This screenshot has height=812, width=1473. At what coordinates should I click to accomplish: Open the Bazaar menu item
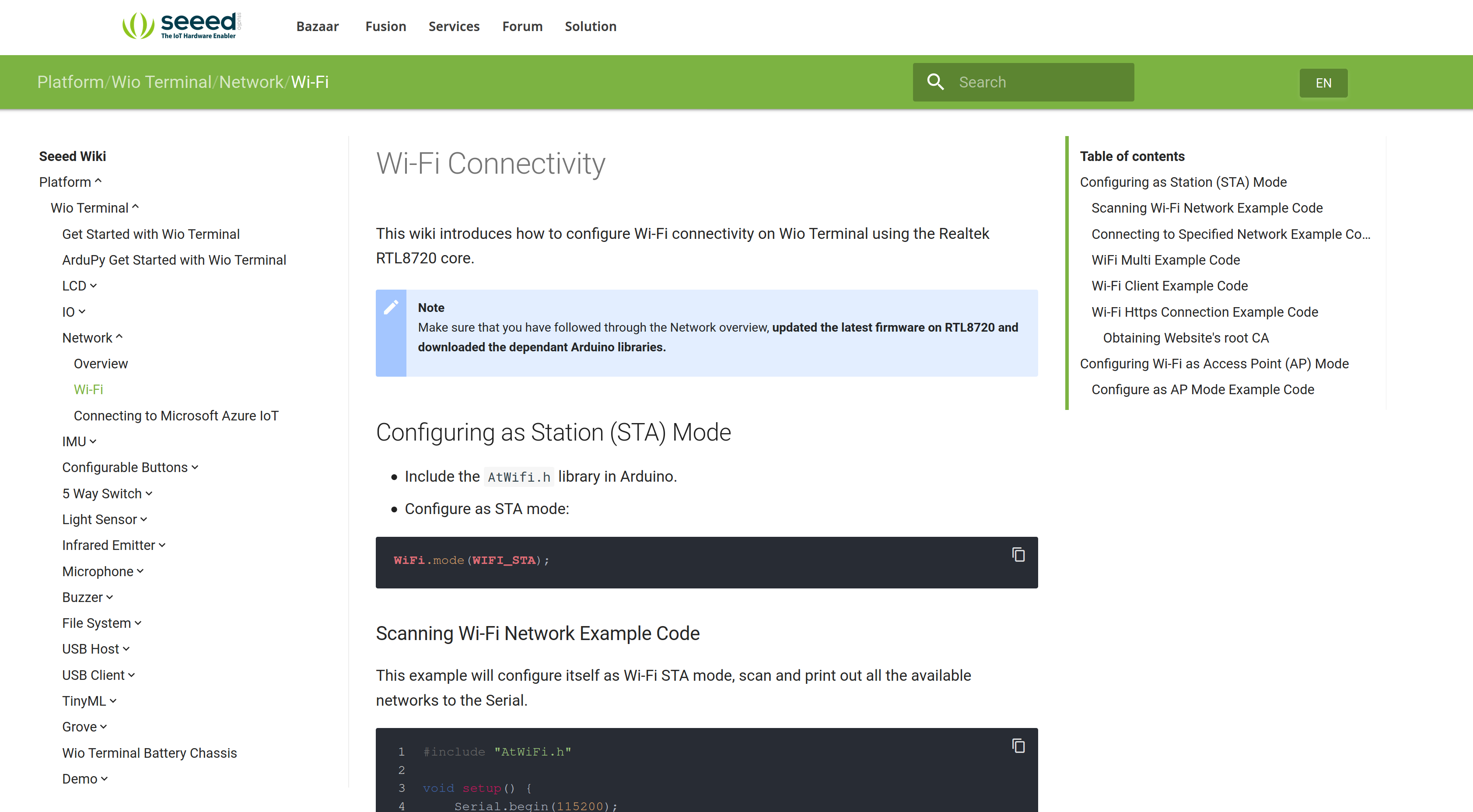[x=317, y=26]
